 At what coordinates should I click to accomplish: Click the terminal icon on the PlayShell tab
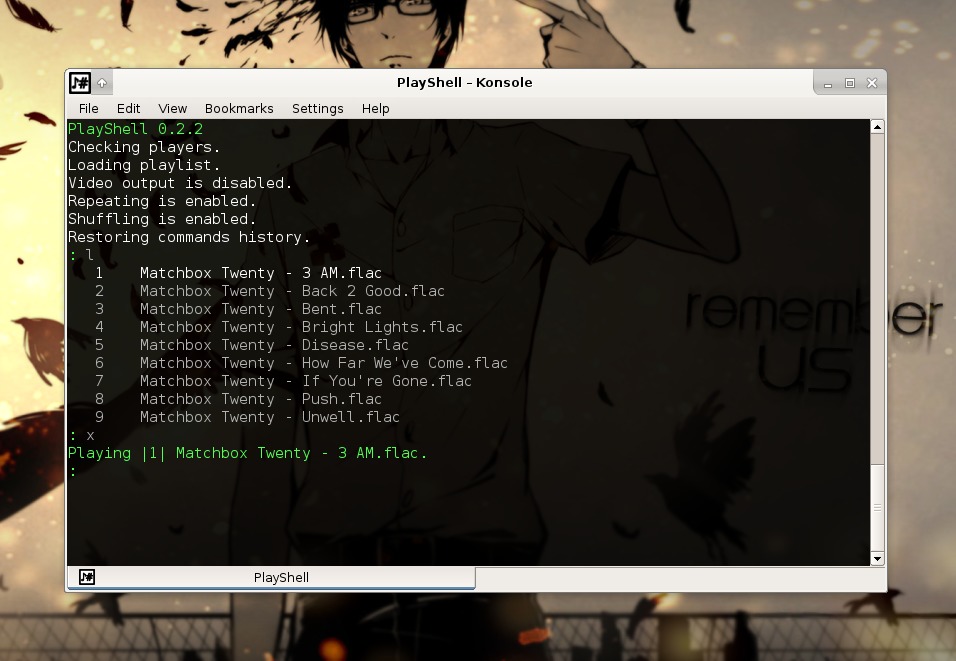(87, 577)
